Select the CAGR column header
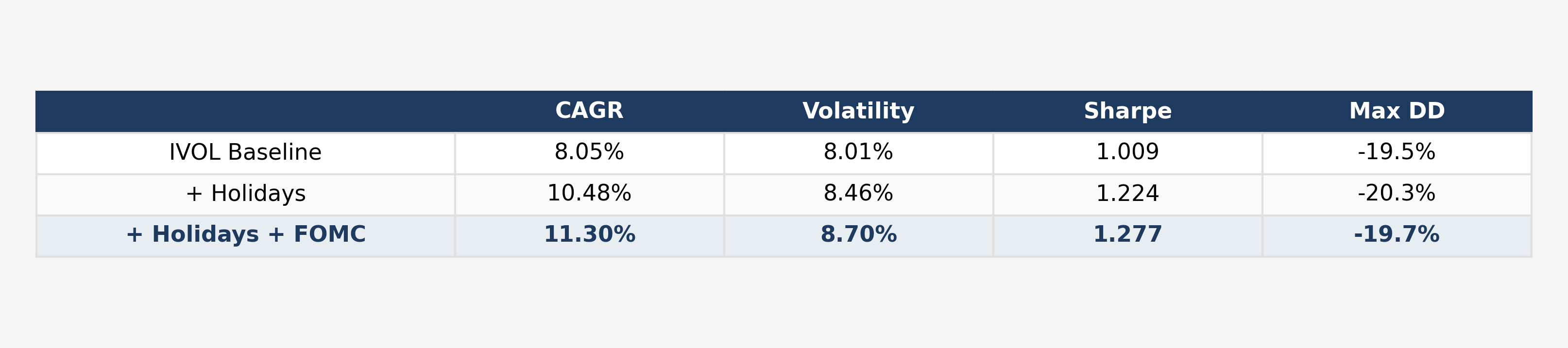This screenshot has width=1568, height=348. pos(589,111)
